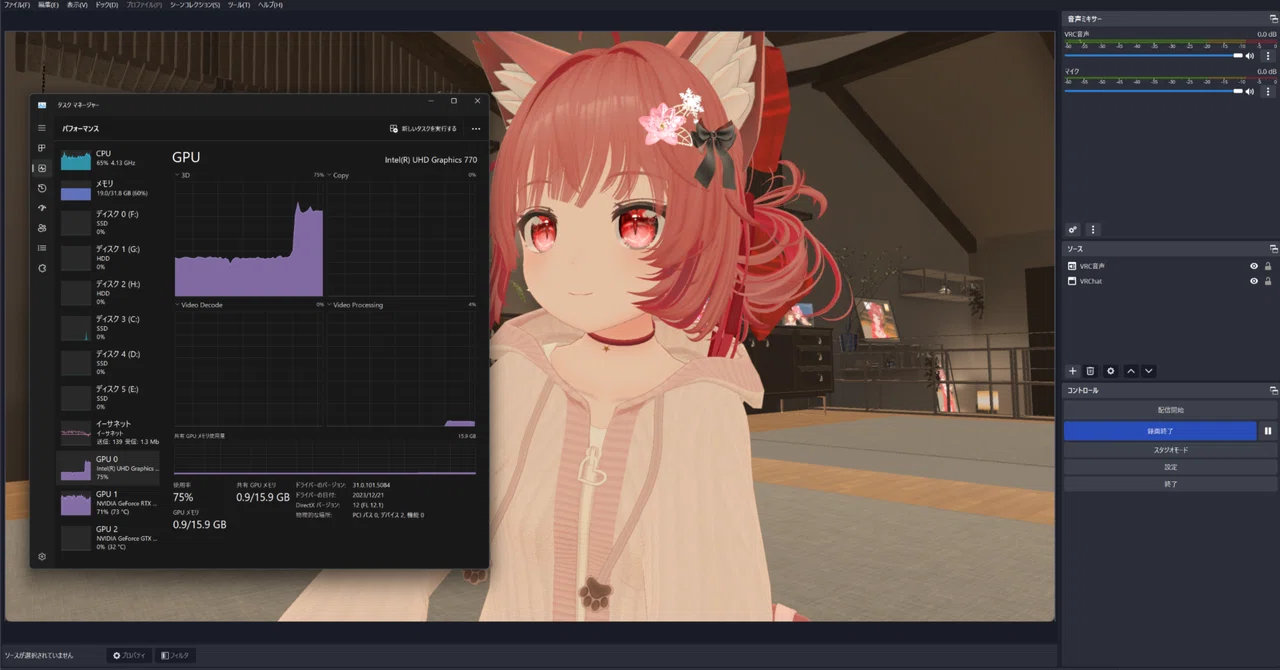Open Task Manager hamburger navigation menu
The width and height of the screenshot is (1280, 670).
point(42,128)
